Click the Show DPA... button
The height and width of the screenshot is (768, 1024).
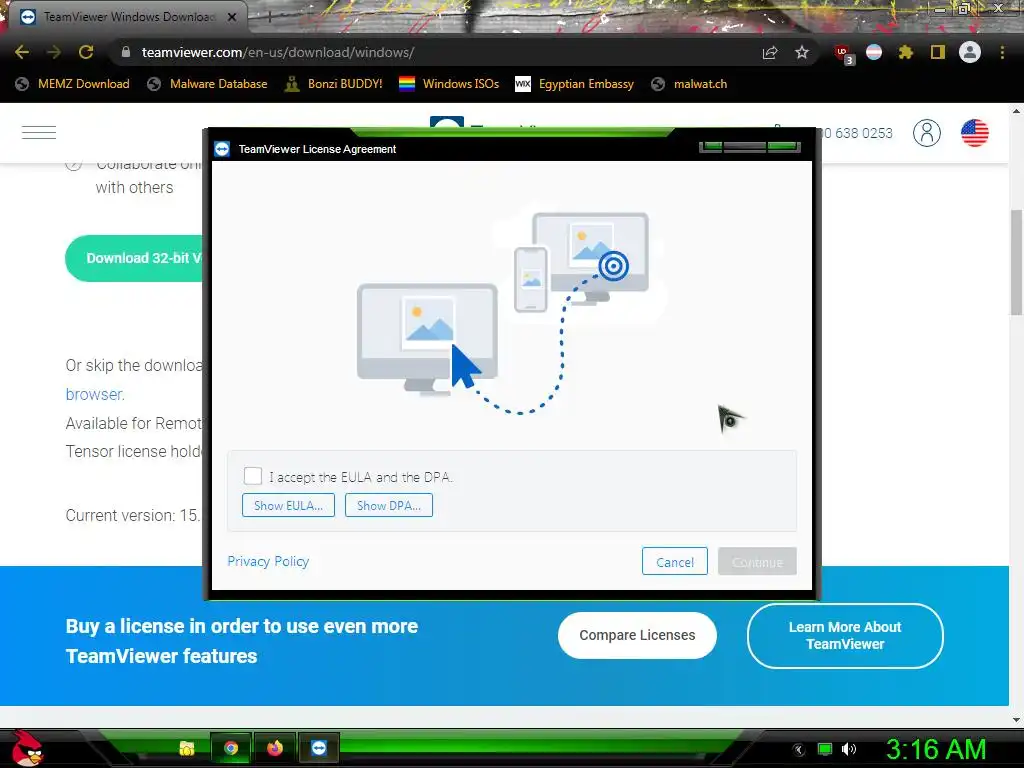(389, 505)
